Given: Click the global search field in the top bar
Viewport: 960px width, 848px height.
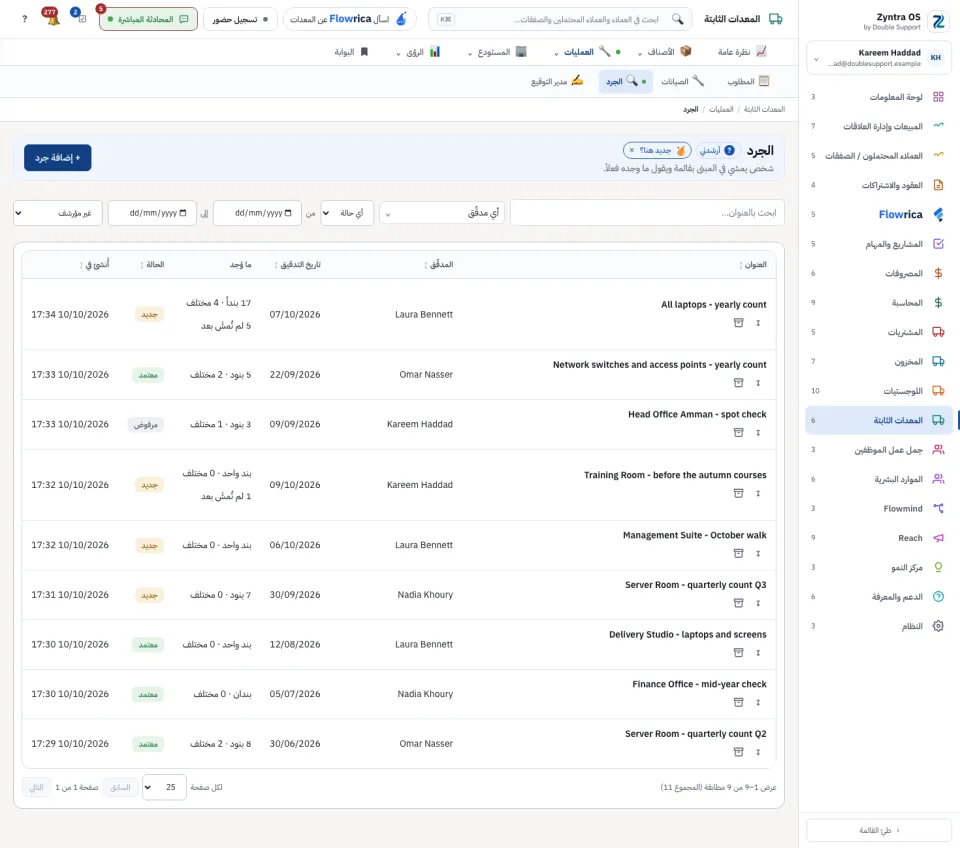Looking at the screenshot, I should 560,19.
